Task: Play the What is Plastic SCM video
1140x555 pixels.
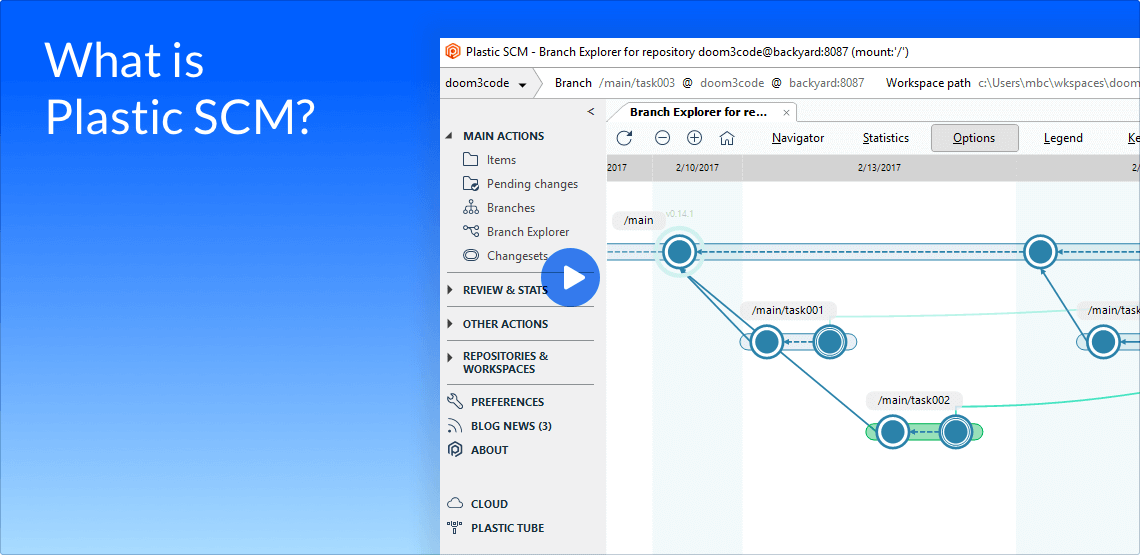Action: pos(570,277)
